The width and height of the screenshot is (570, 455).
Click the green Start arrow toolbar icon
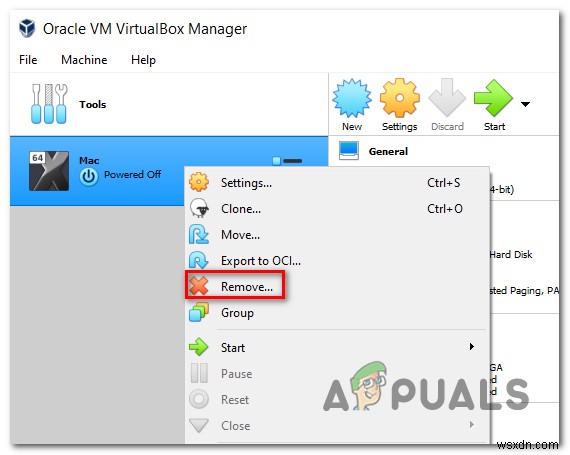point(493,98)
